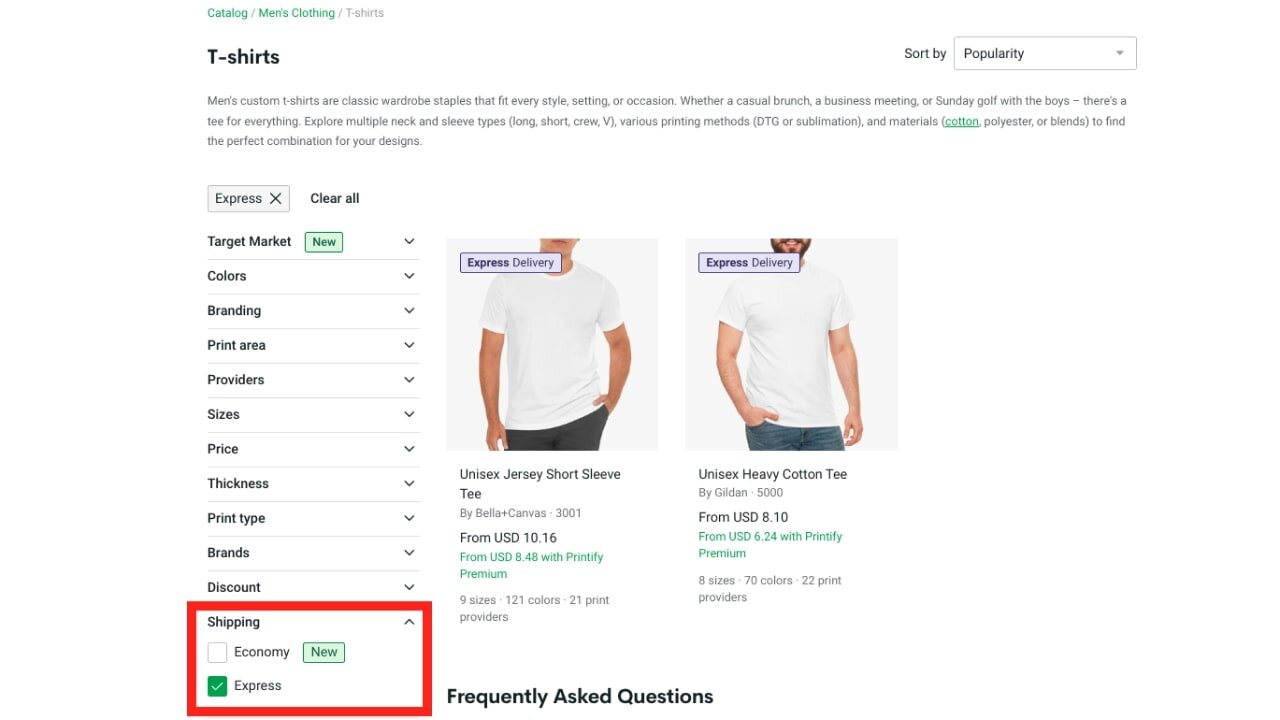The height and width of the screenshot is (720, 1280).
Task: Enable the Economy shipping checkbox
Action: pyautogui.click(x=217, y=652)
